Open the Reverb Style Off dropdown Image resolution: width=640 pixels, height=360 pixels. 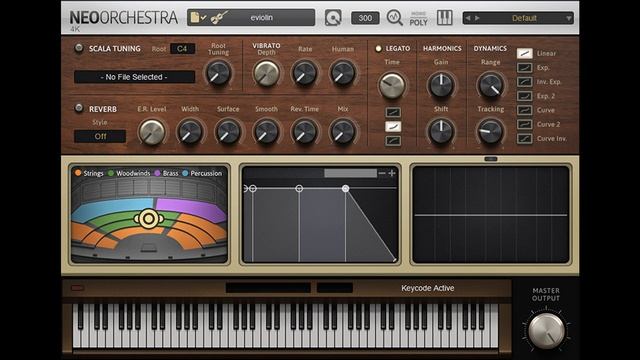coord(100,136)
